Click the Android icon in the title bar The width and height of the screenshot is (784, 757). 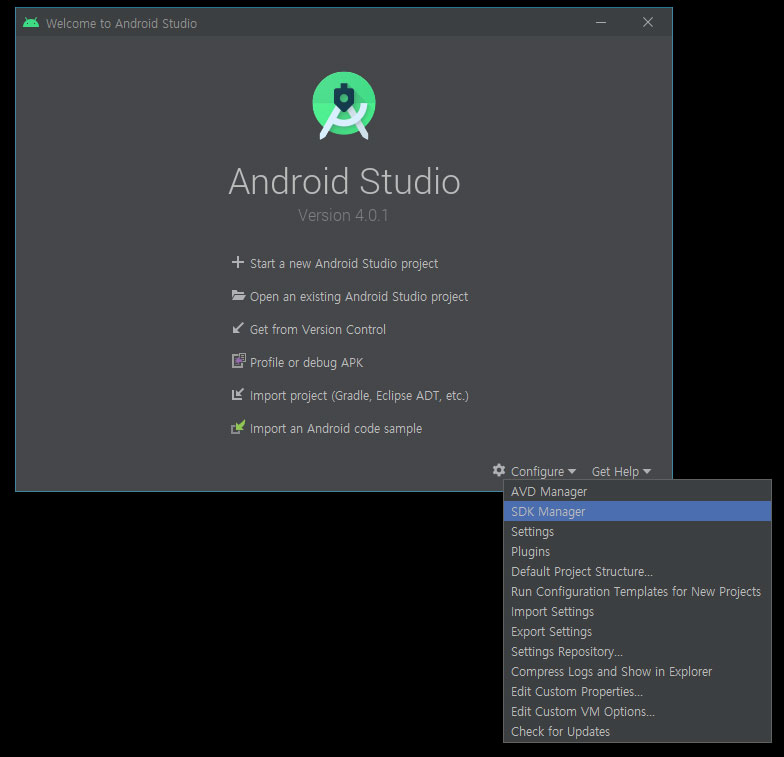point(31,23)
